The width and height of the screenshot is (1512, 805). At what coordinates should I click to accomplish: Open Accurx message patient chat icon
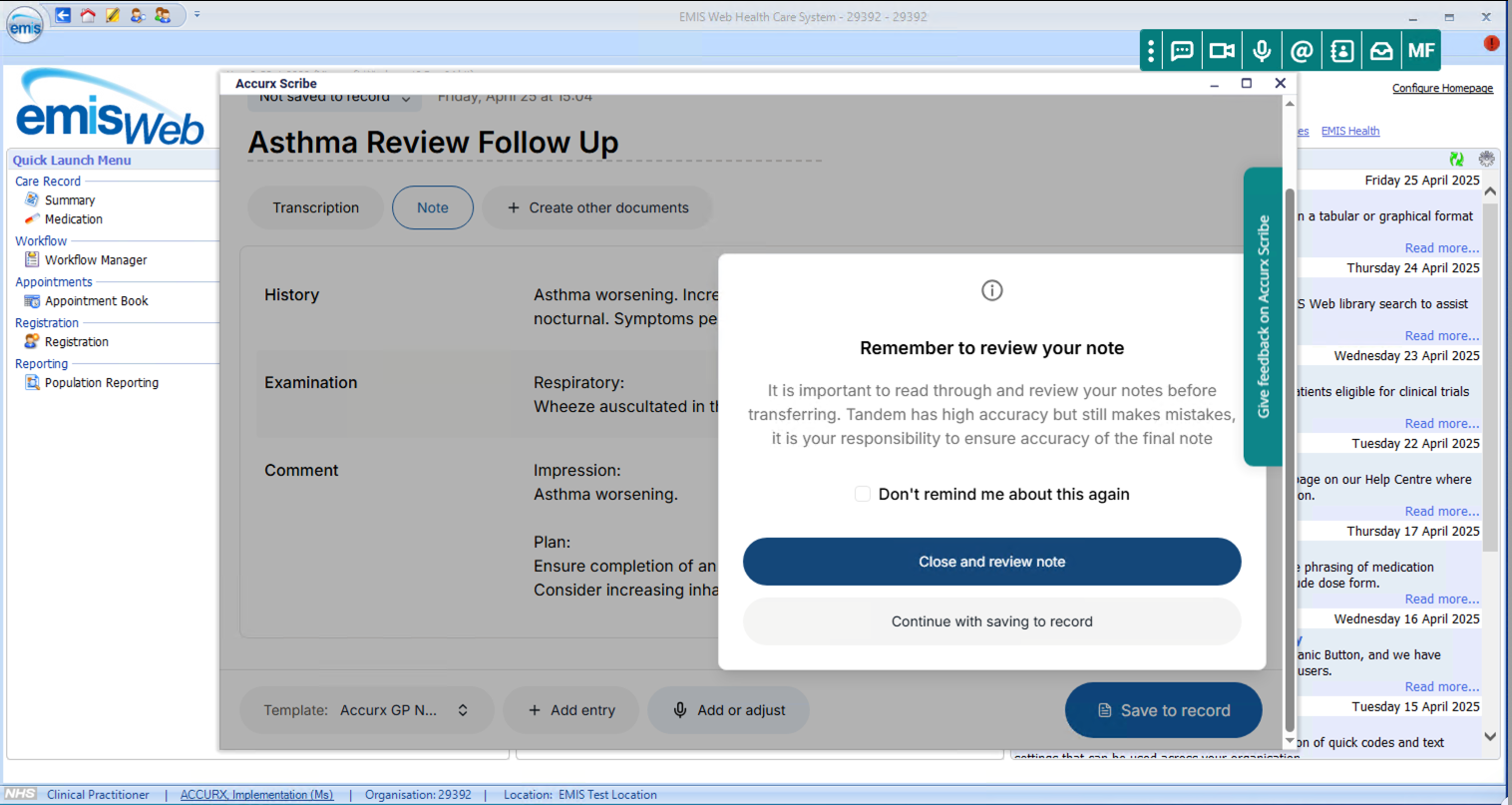1182,51
